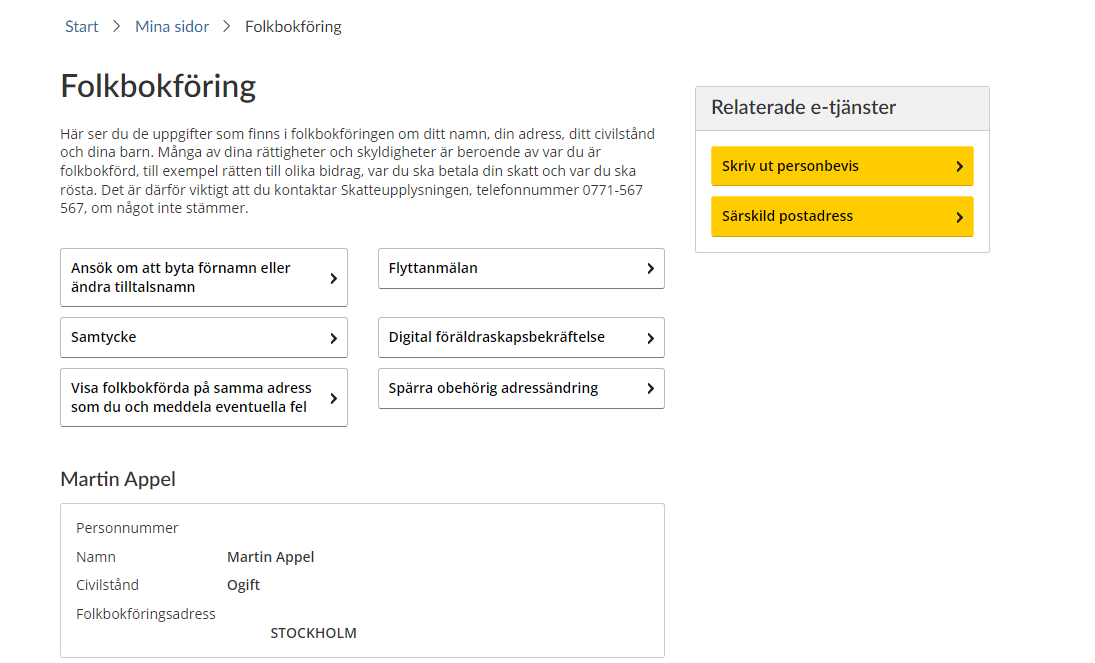Open Spärra obehörig adressändring
Viewport: 1095px width, 663px height.
(x=520, y=388)
